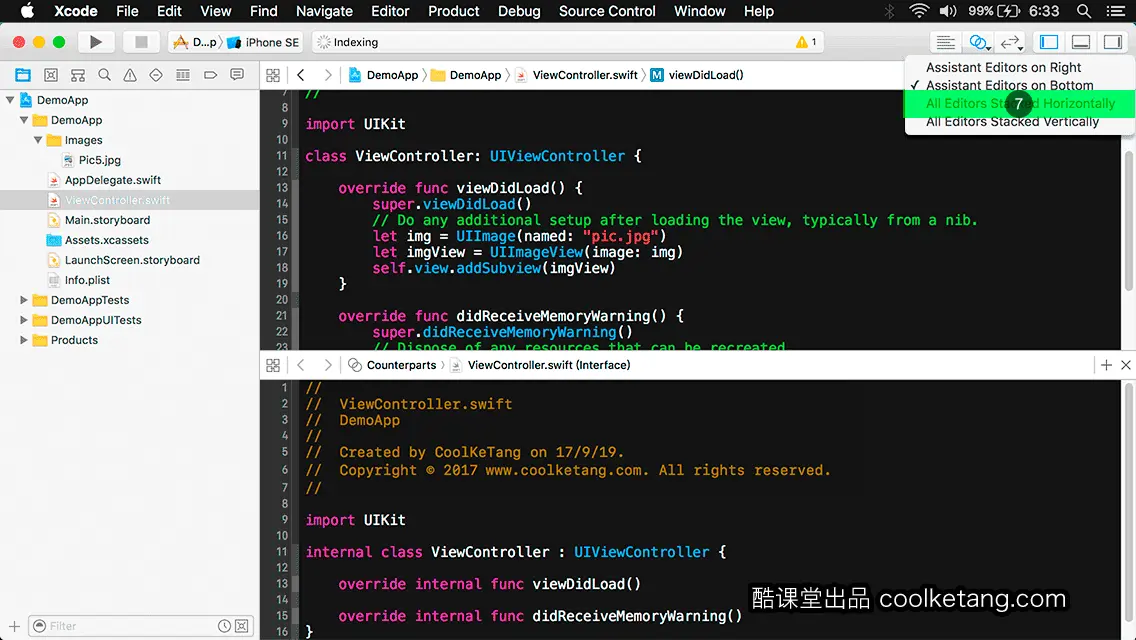Screen dimensions: 1136x640
Task: Open the Editor menu
Action: pos(390,11)
